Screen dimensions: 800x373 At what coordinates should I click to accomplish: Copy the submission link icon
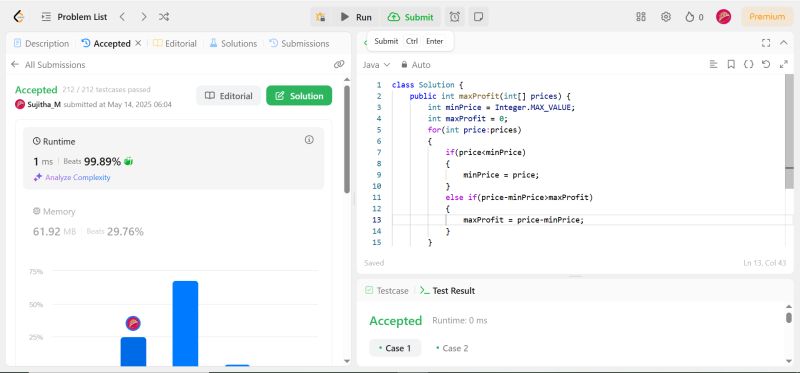339,64
